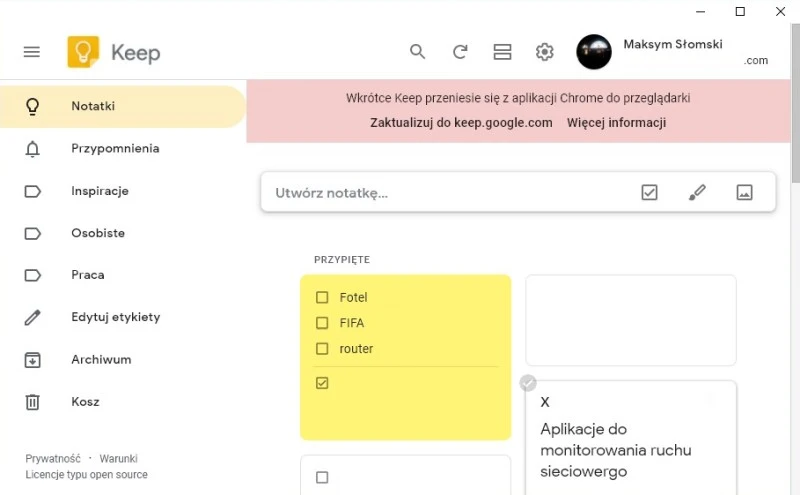Open the Notatki section
Image resolution: width=800 pixels, height=495 pixels.
(x=122, y=106)
